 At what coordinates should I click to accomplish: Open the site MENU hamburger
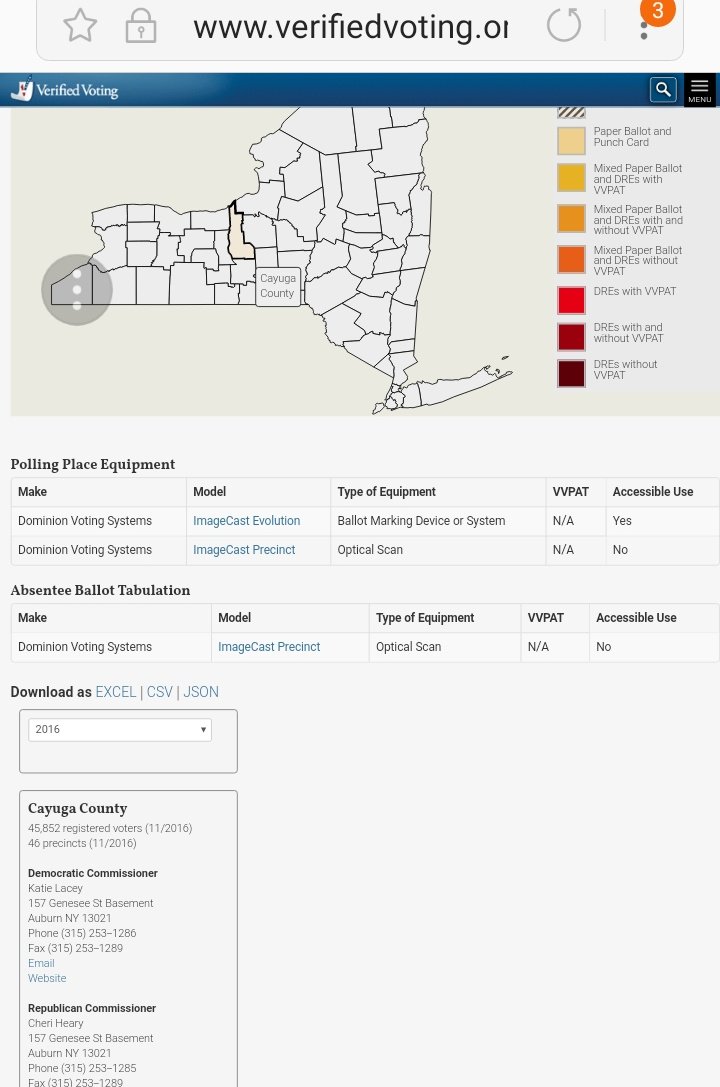(x=700, y=90)
